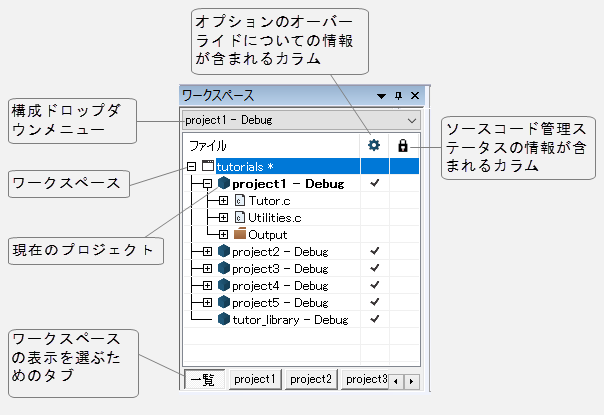Toggle the override checkmark for project1 - Debug
The width and height of the screenshot is (604, 415).
point(374,183)
